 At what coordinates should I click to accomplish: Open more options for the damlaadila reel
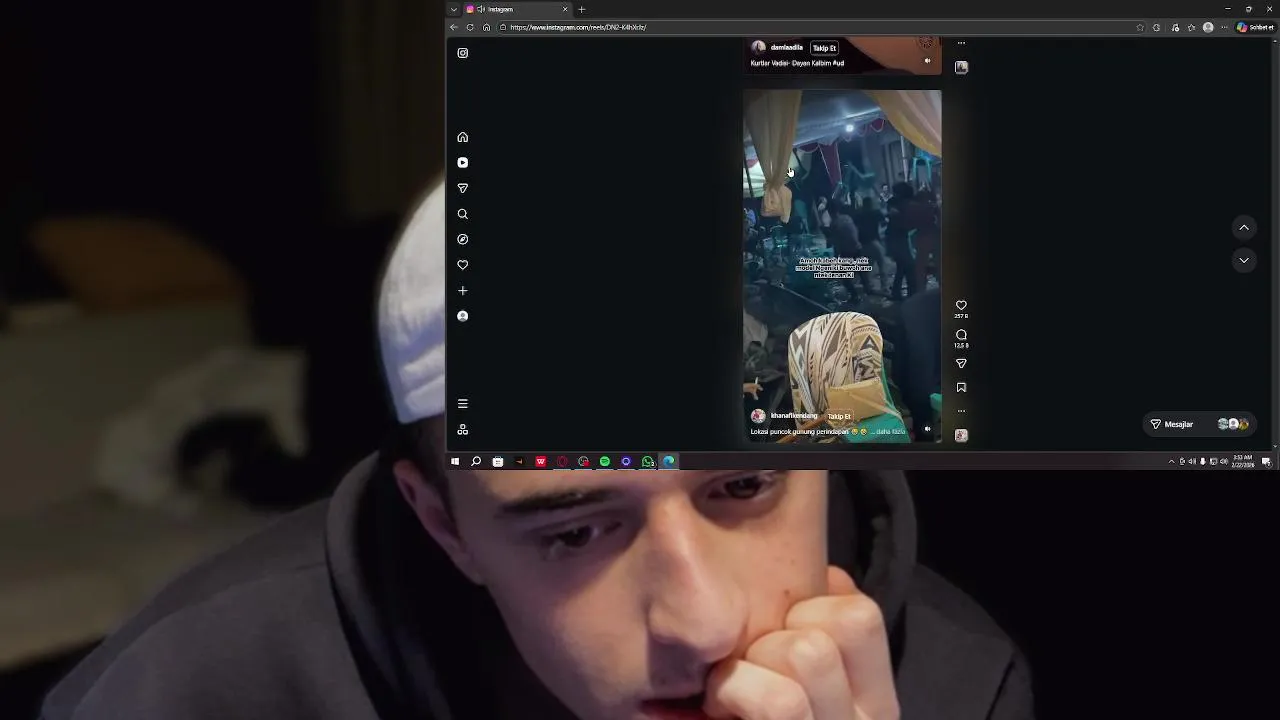coord(961,43)
